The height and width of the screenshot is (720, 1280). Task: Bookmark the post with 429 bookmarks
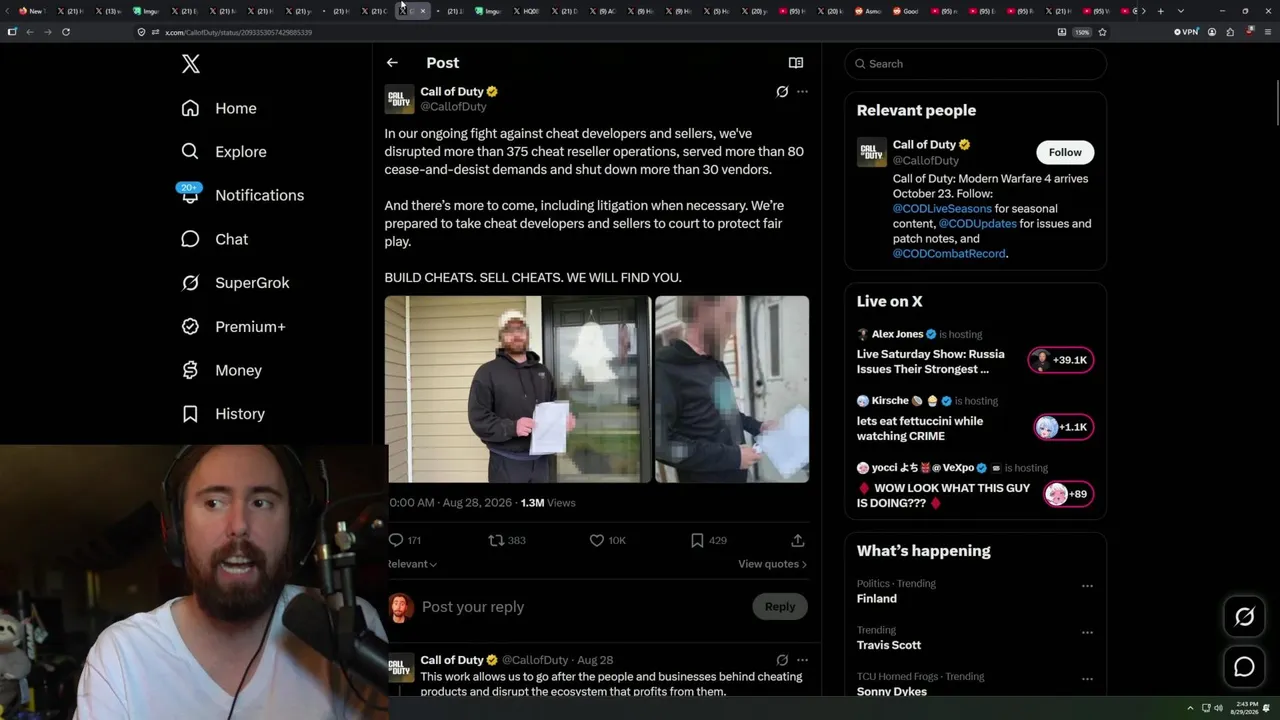point(697,540)
